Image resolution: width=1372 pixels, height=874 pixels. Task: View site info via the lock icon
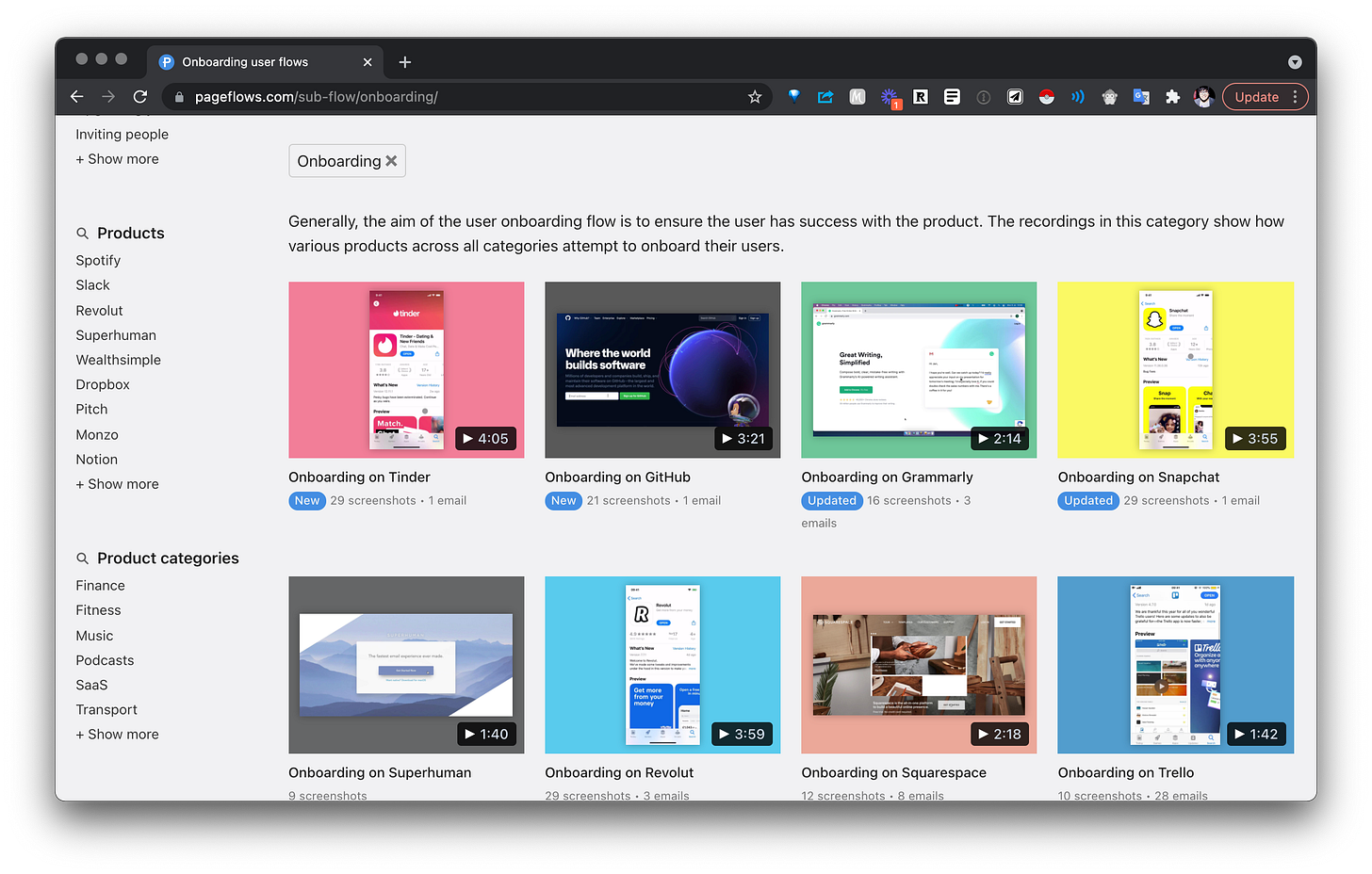coord(179,97)
